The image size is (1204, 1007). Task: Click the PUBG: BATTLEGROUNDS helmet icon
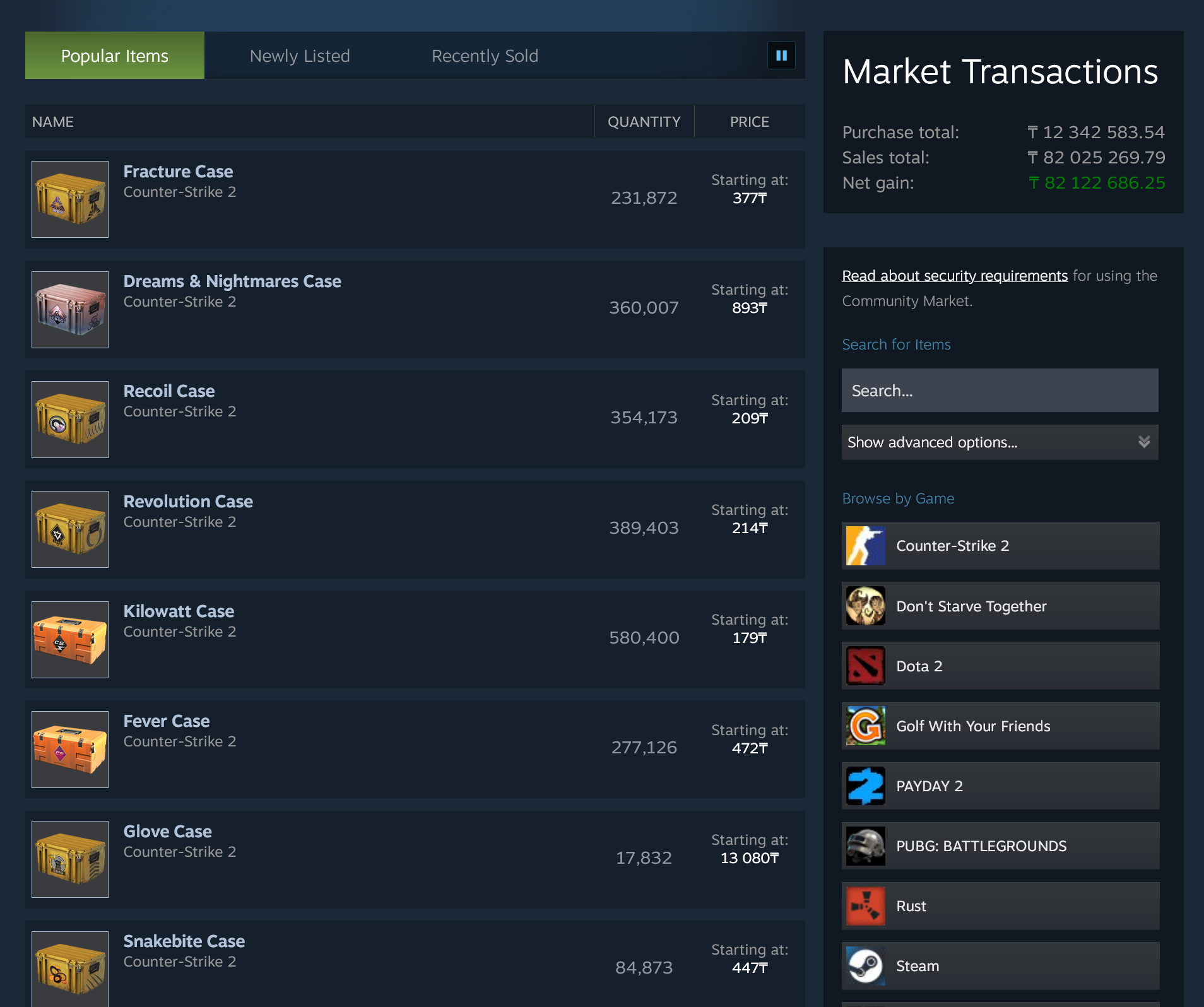[866, 846]
